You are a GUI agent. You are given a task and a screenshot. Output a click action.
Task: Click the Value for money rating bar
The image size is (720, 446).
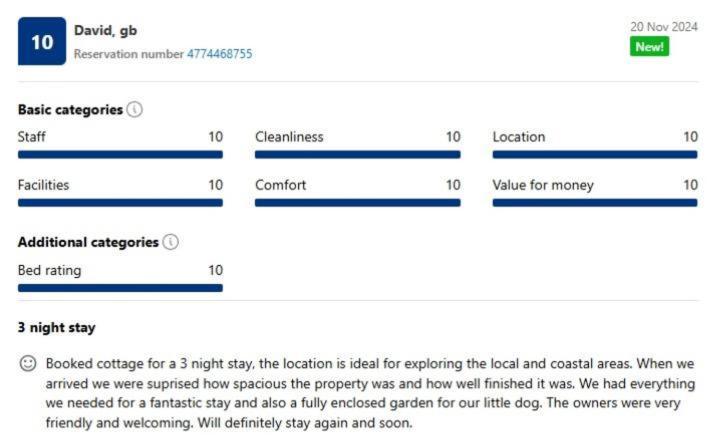click(595, 203)
